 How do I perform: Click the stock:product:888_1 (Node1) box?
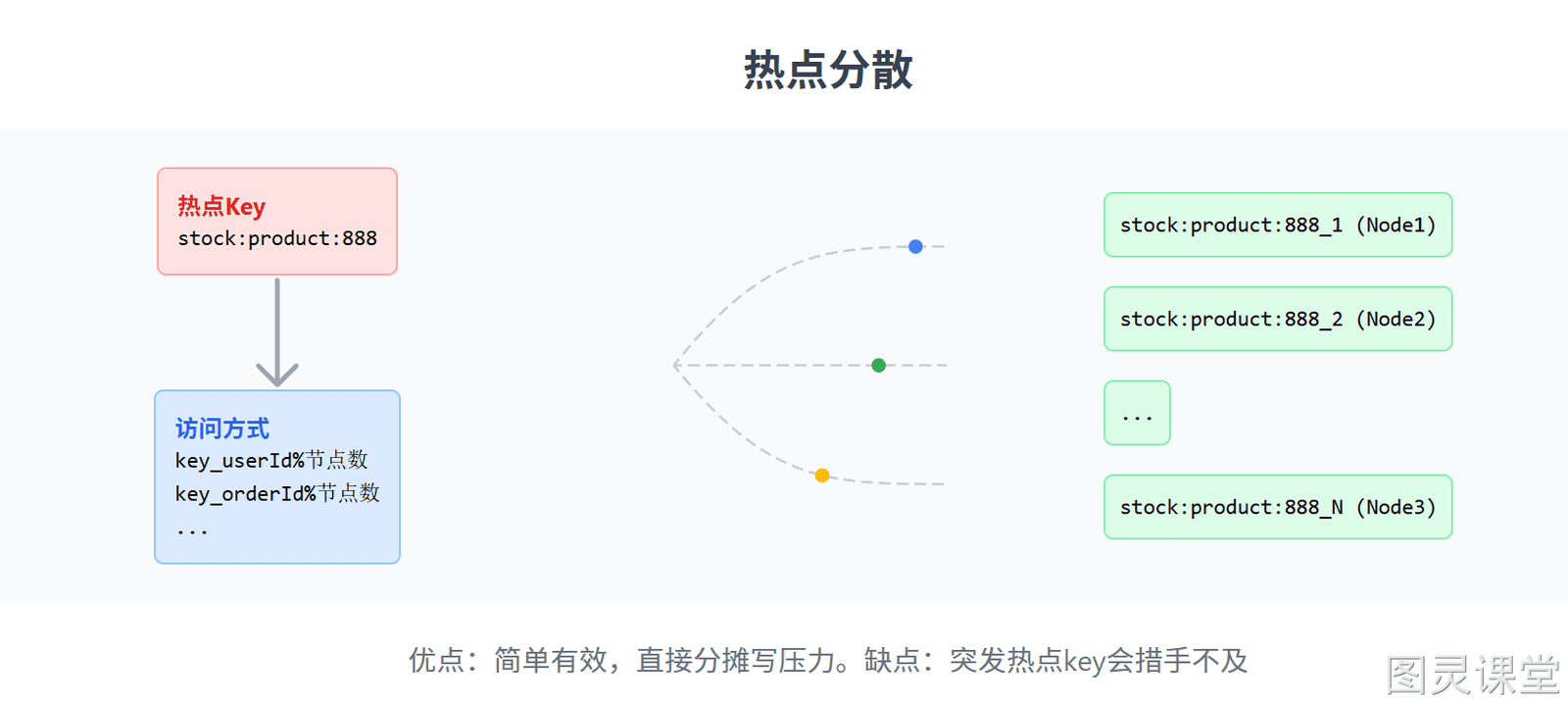tap(1278, 225)
